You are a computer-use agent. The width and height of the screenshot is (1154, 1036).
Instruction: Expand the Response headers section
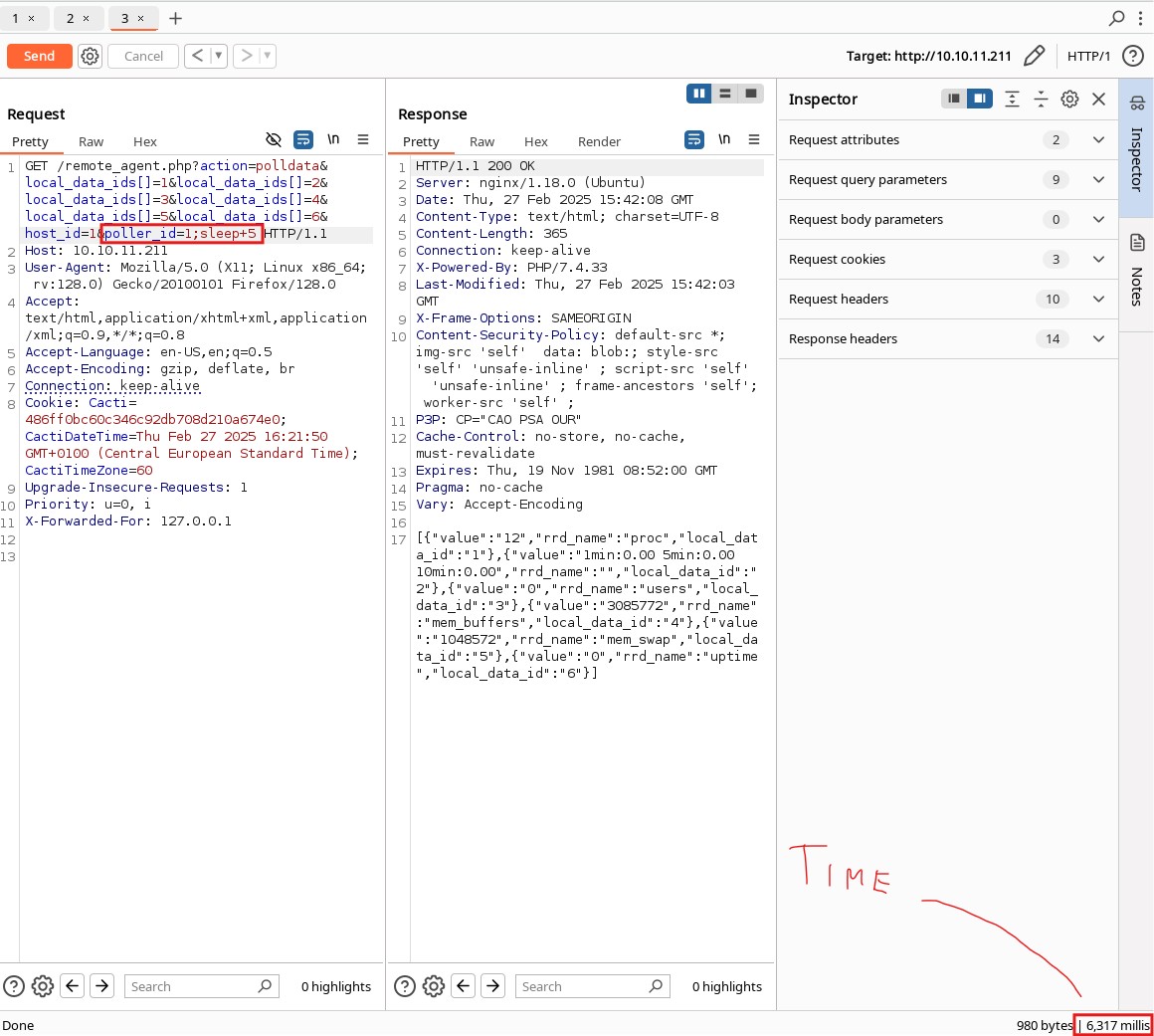[1098, 338]
